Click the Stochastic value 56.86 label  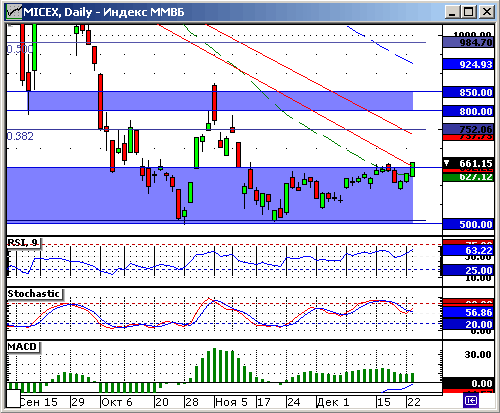[468, 312]
